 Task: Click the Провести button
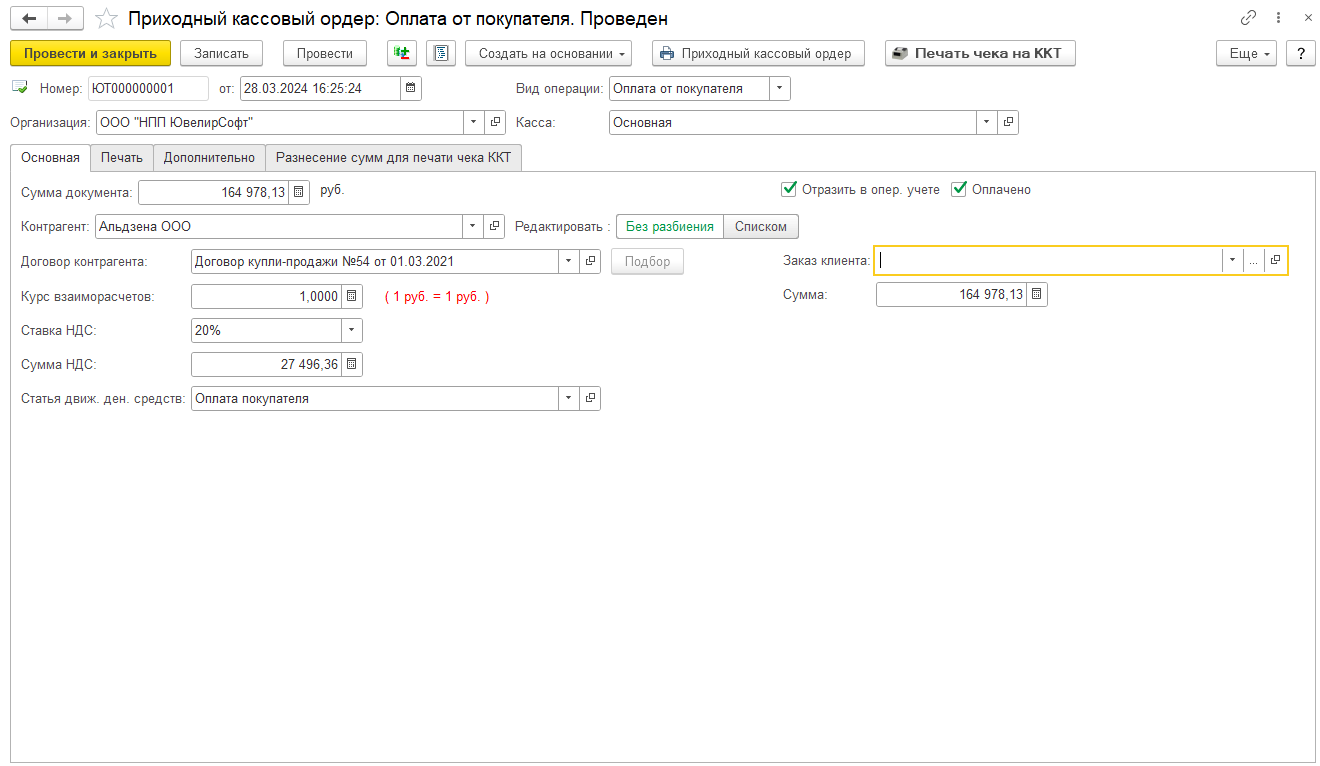click(325, 53)
